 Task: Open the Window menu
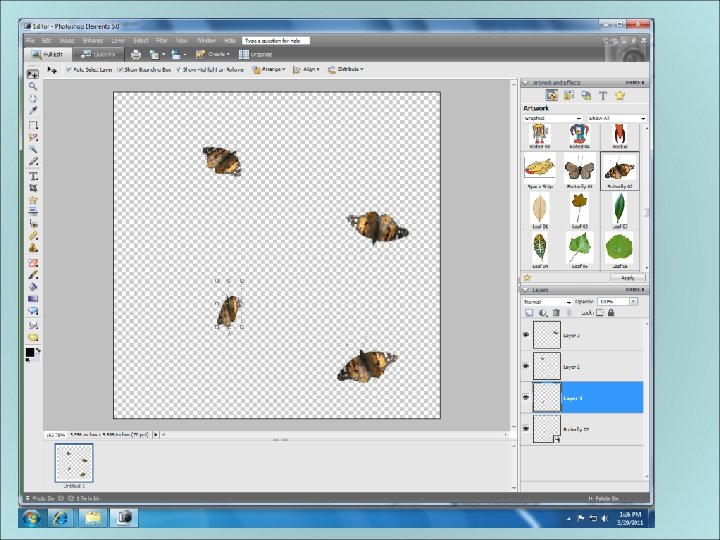206,41
